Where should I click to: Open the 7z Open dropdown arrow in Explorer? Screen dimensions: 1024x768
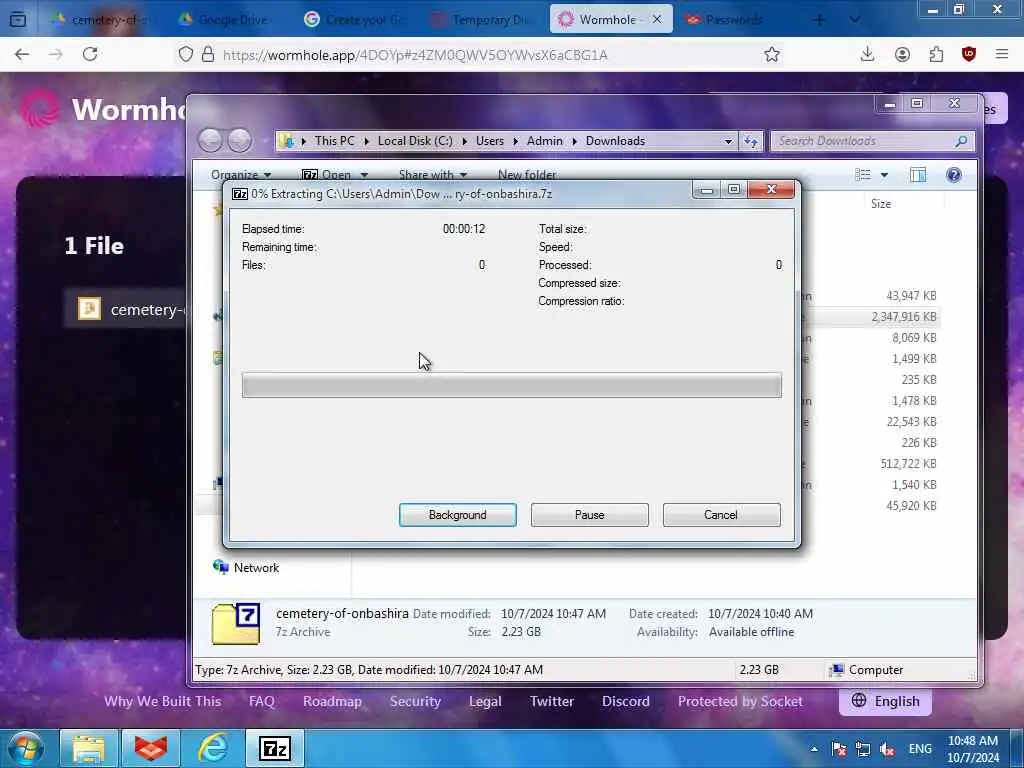(x=364, y=175)
